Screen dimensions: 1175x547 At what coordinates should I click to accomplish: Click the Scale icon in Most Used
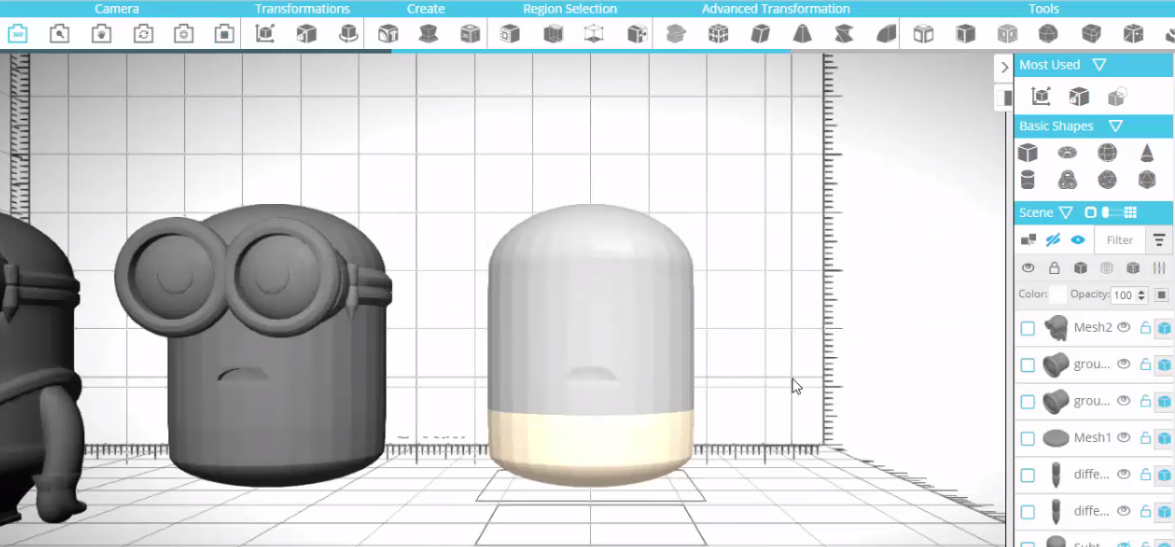(x=1078, y=96)
